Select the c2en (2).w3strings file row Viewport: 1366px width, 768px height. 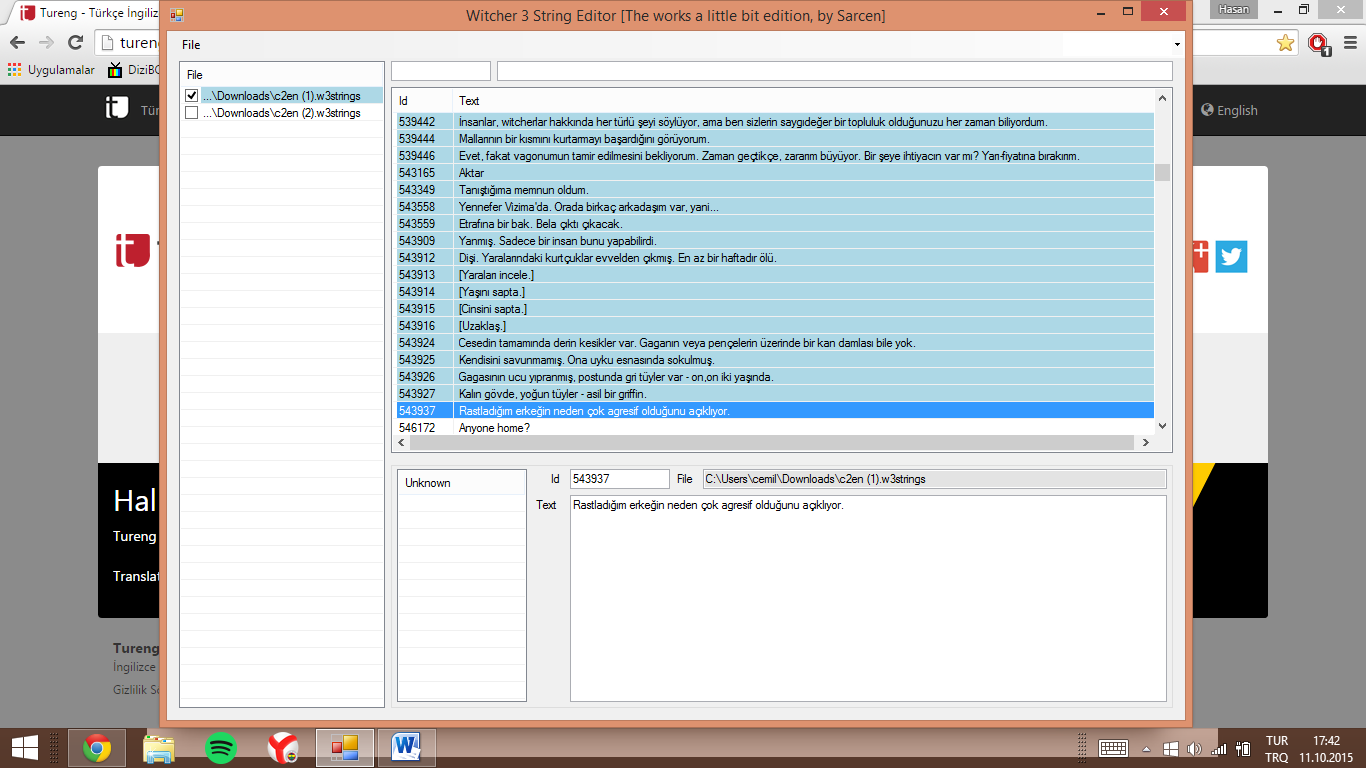pos(282,113)
